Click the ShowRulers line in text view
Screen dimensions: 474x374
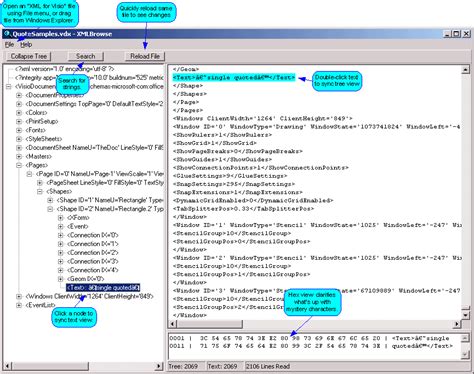[222, 135]
